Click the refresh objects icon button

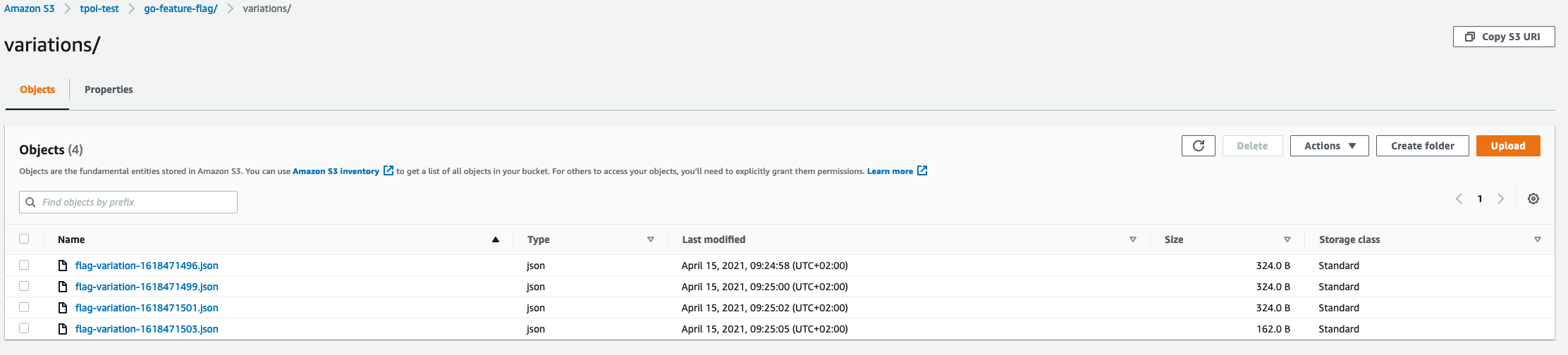1198,146
